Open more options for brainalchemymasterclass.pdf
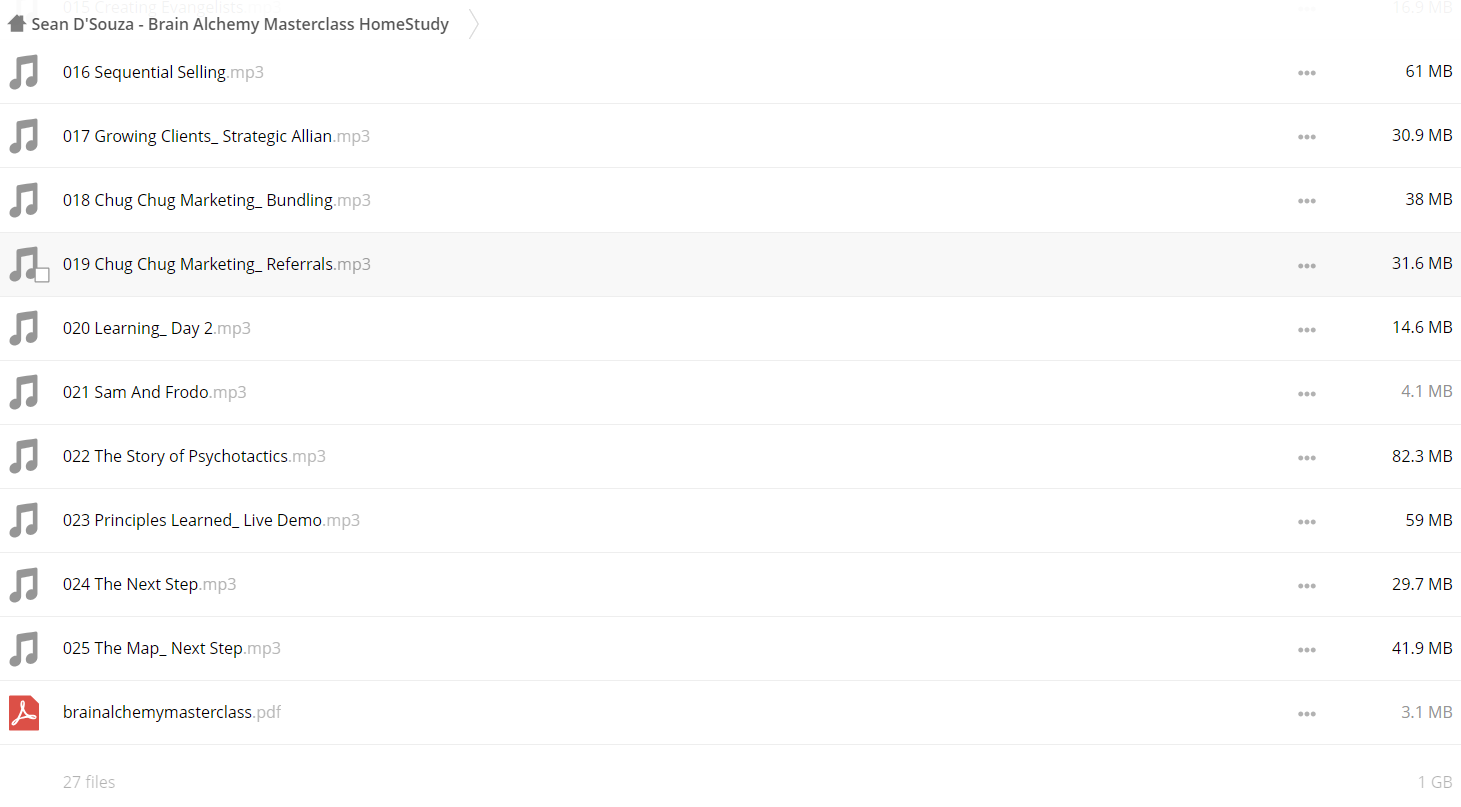 click(1306, 713)
